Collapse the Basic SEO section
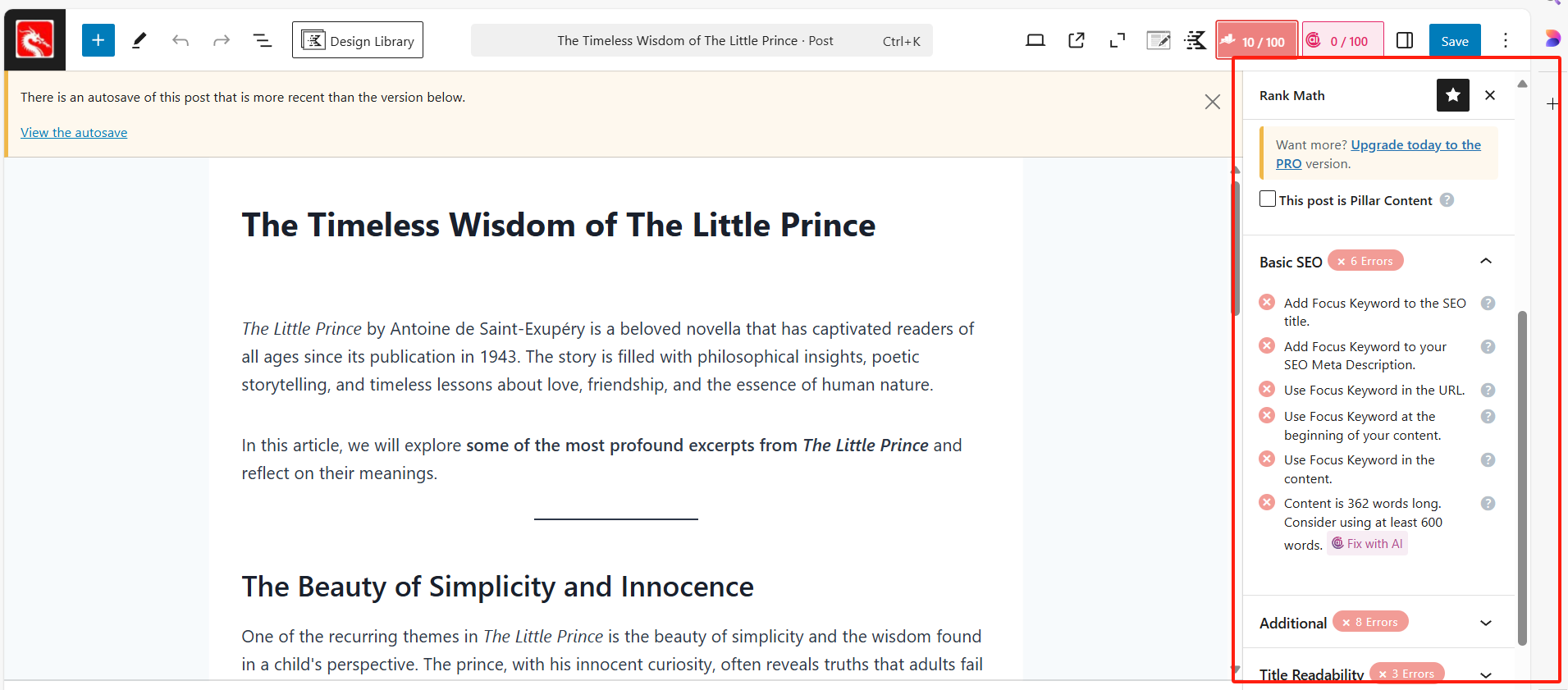1568x690 pixels. 1485,261
